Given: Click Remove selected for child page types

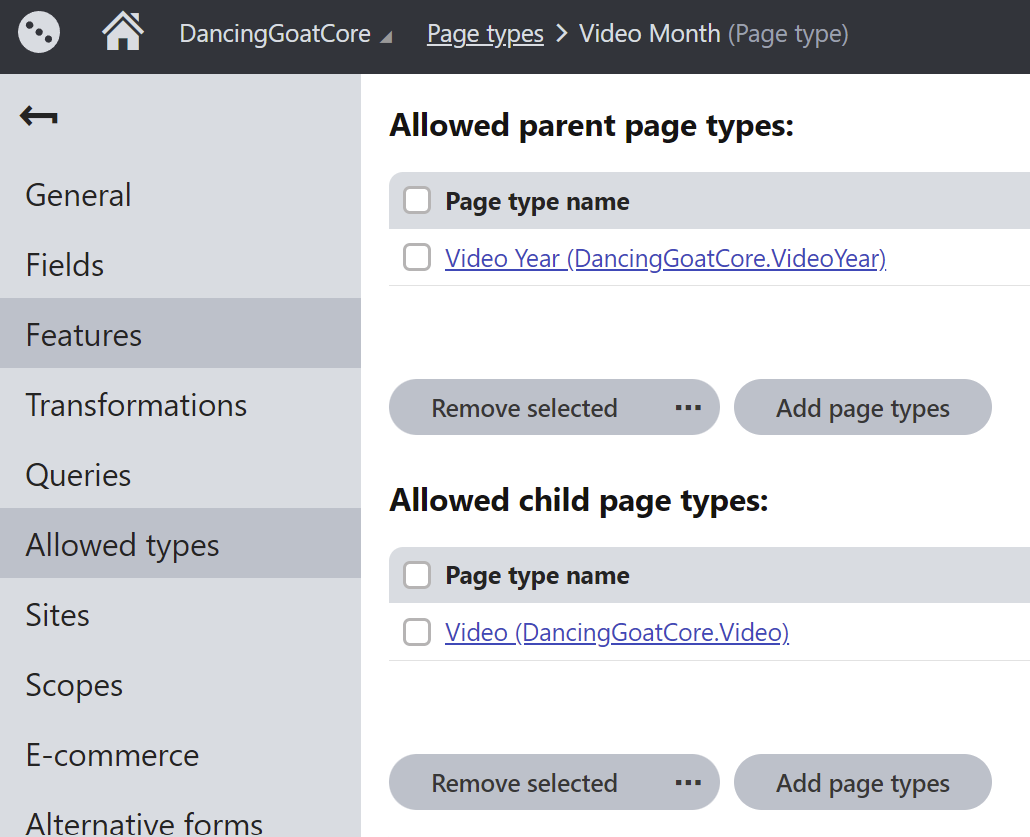Looking at the screenshot, I should tap(524, 782).
